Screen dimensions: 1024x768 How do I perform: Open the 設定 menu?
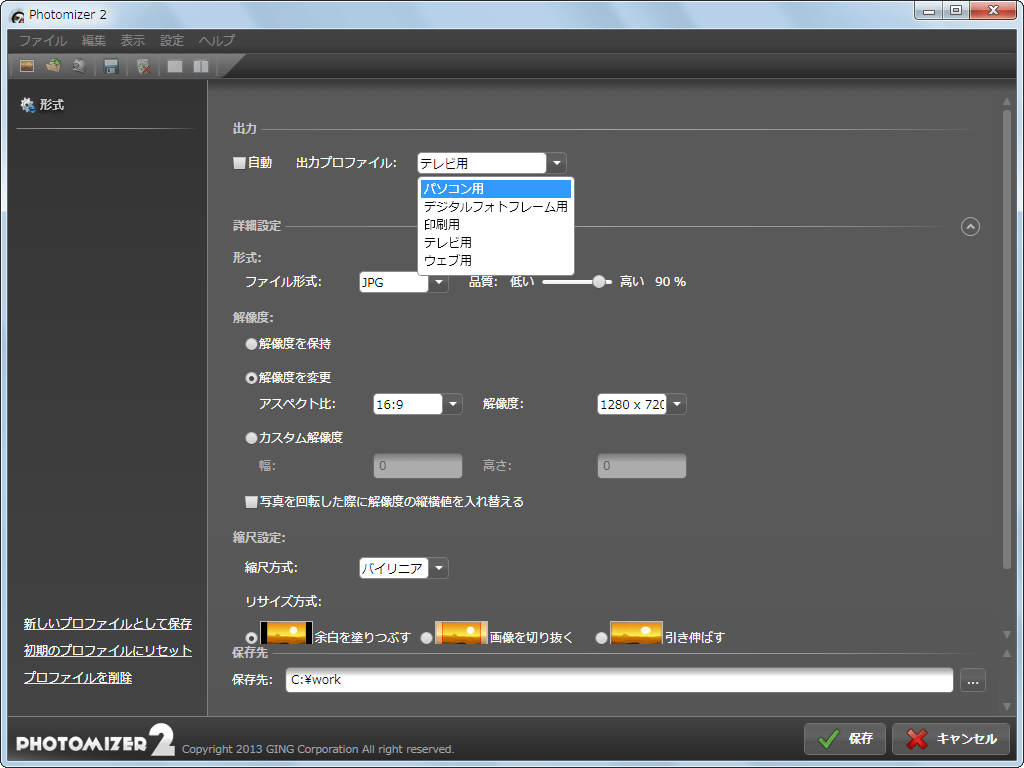[x=172, y=40]
